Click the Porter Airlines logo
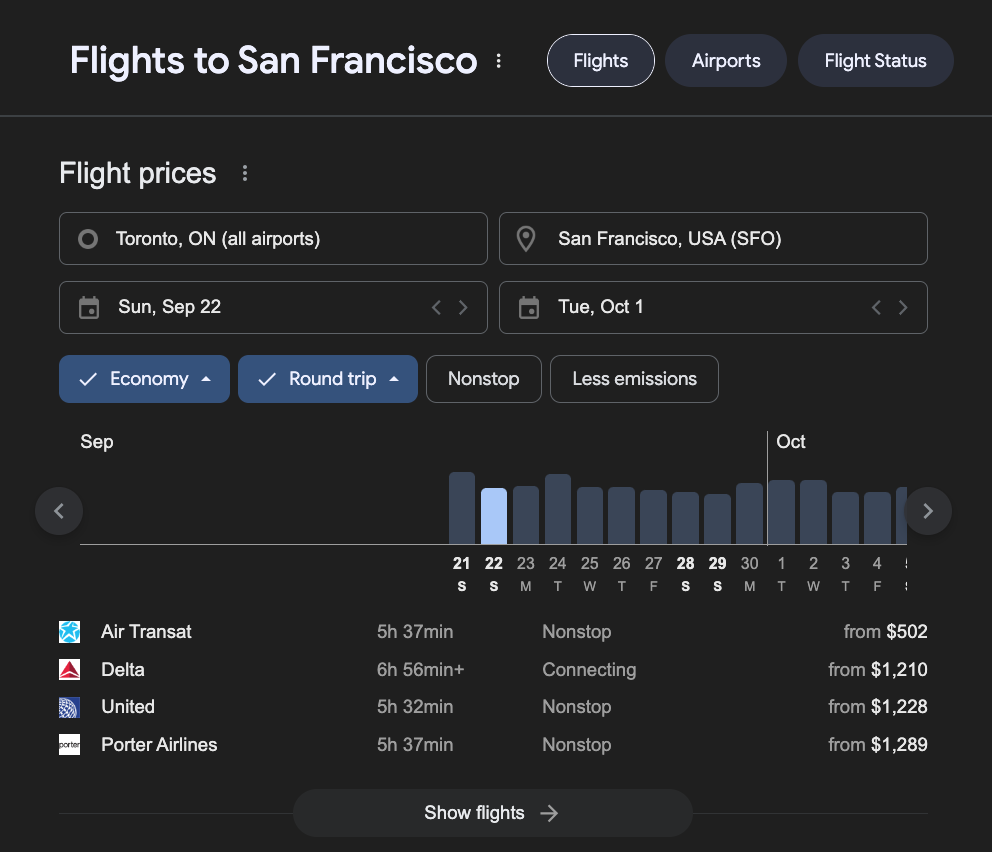This screenshot has height=852, width=992. 70,744
